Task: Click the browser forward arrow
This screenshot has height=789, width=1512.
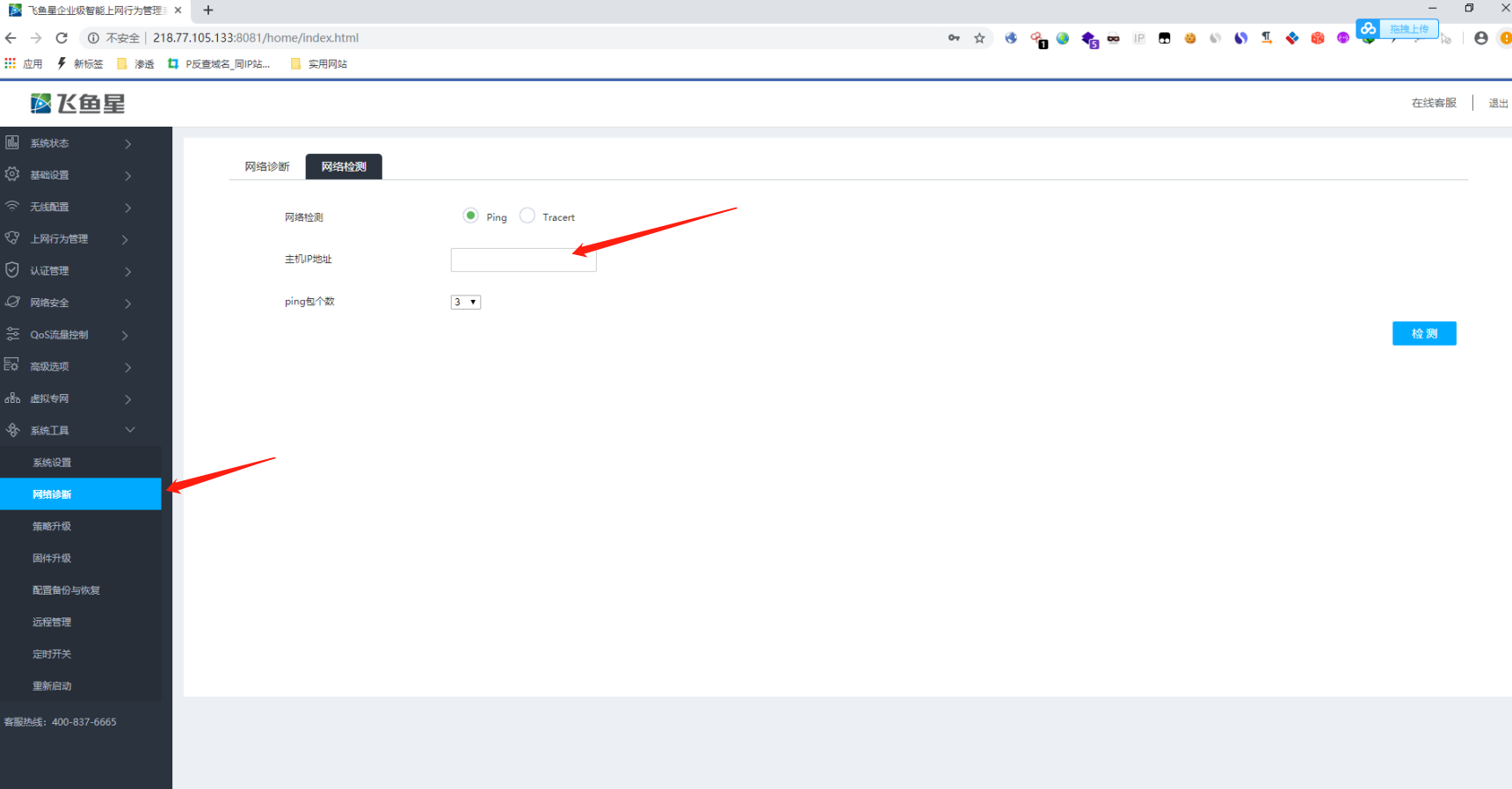Action: point(36,38)
